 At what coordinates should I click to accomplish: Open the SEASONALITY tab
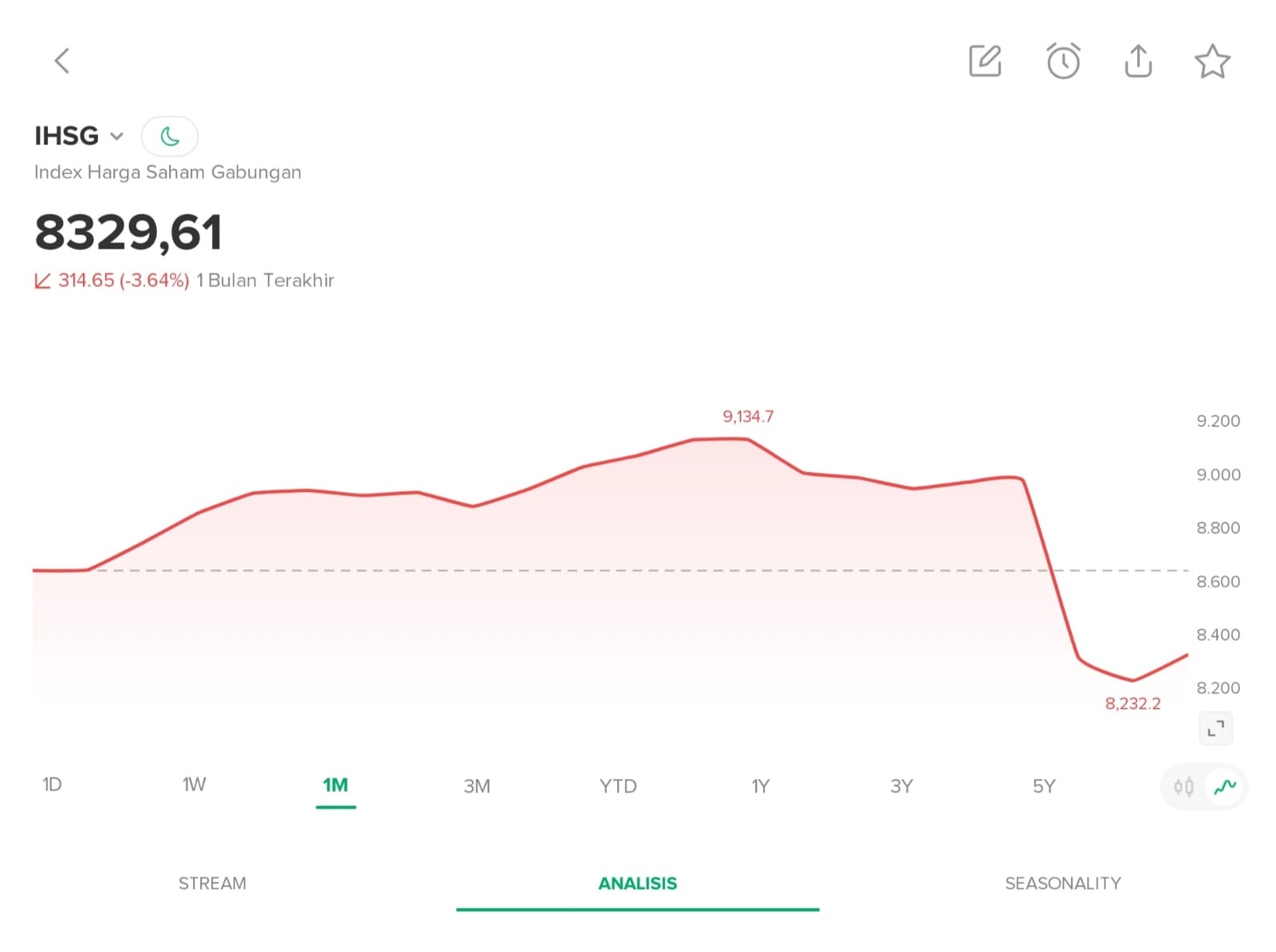1062,883
